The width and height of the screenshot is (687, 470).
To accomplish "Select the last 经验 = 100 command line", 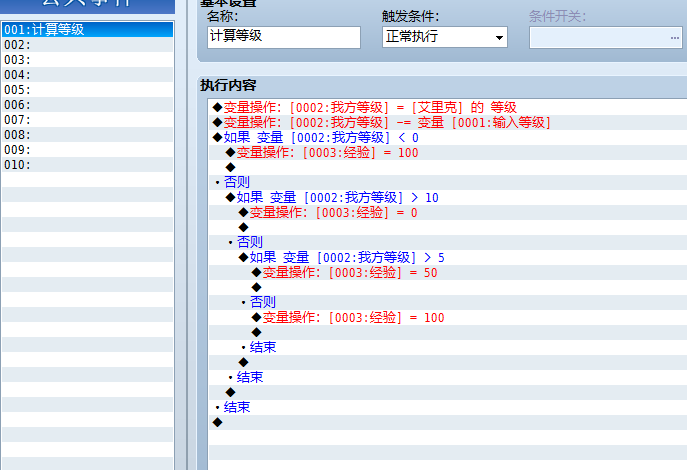I will pos(448,318).
